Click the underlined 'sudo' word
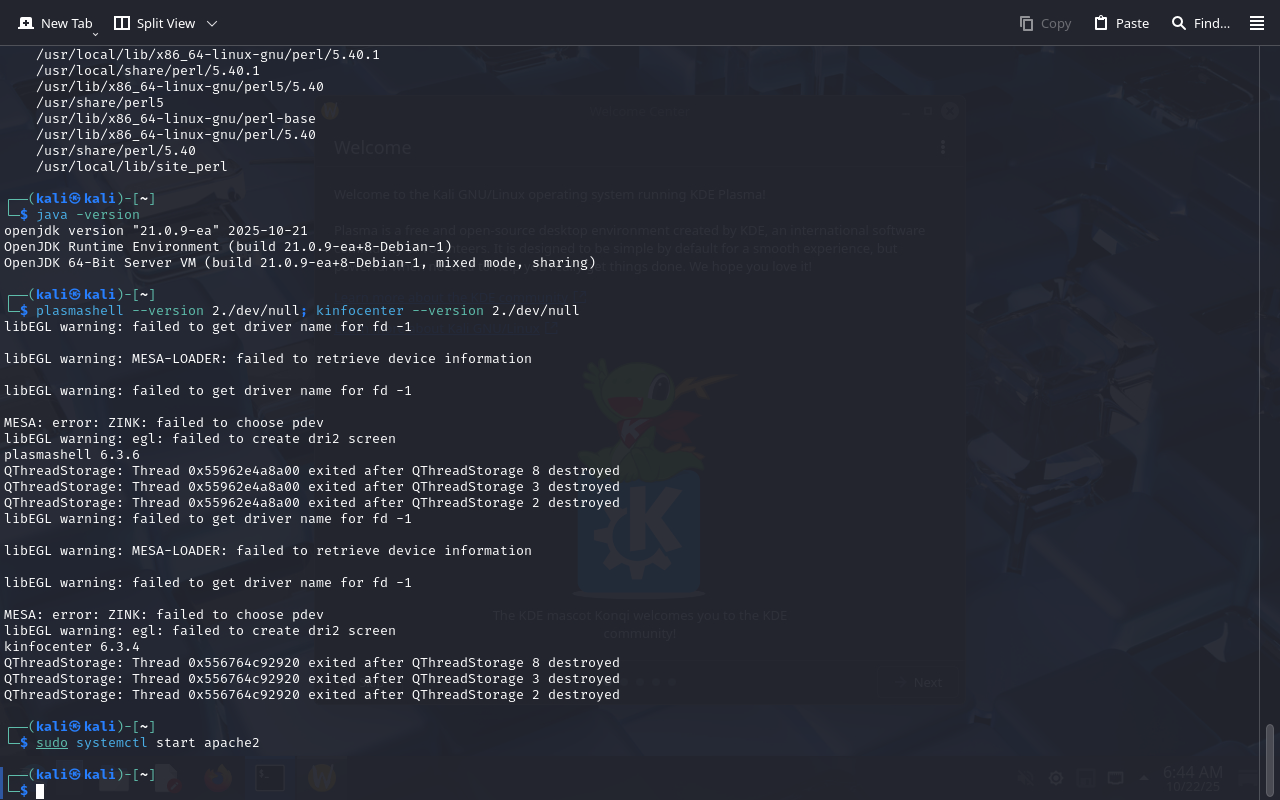This screenshot has width=1280, height=800. (x=52, y=743)
